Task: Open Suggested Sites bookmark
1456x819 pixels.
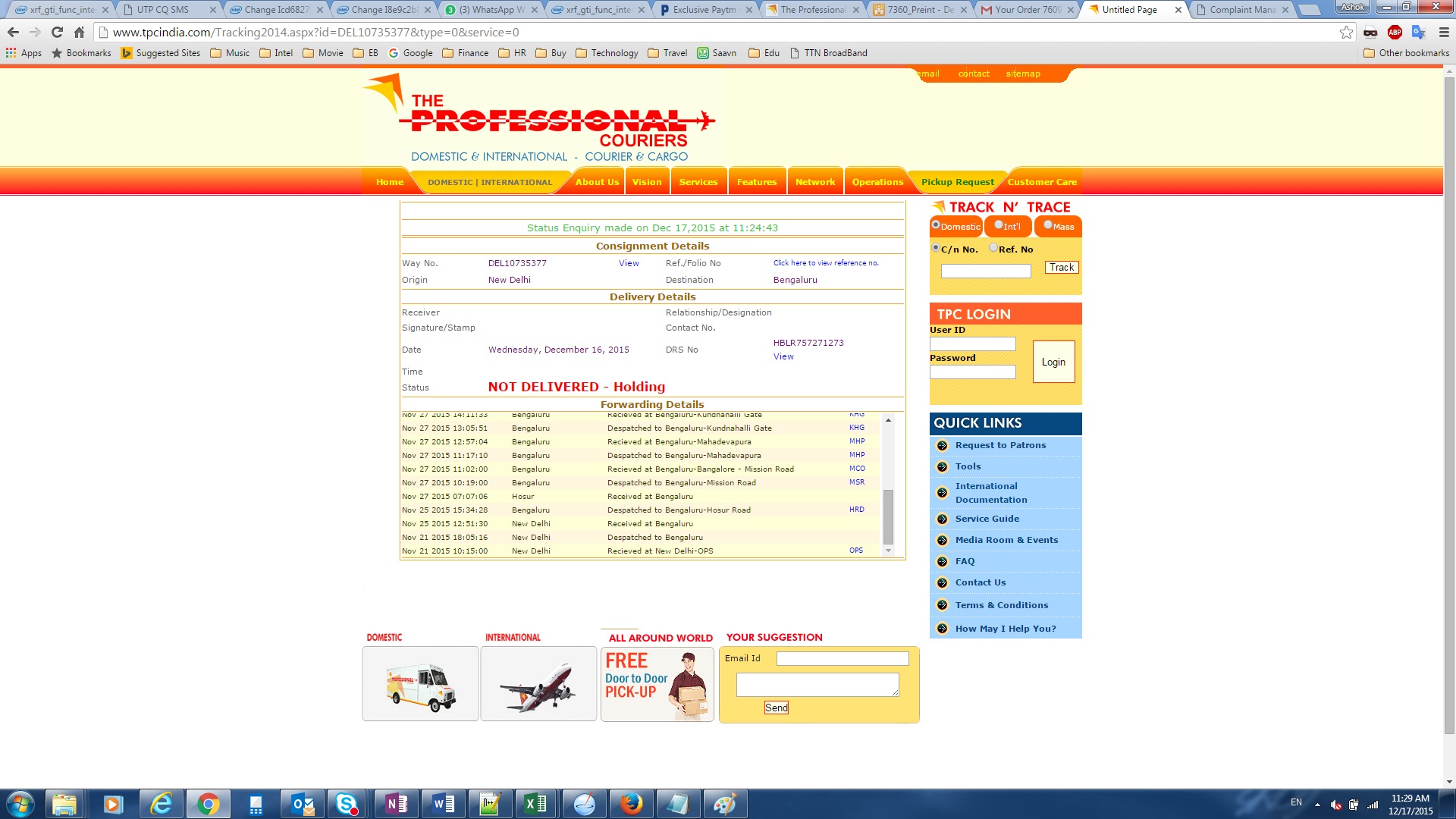Action: [161, 53]
